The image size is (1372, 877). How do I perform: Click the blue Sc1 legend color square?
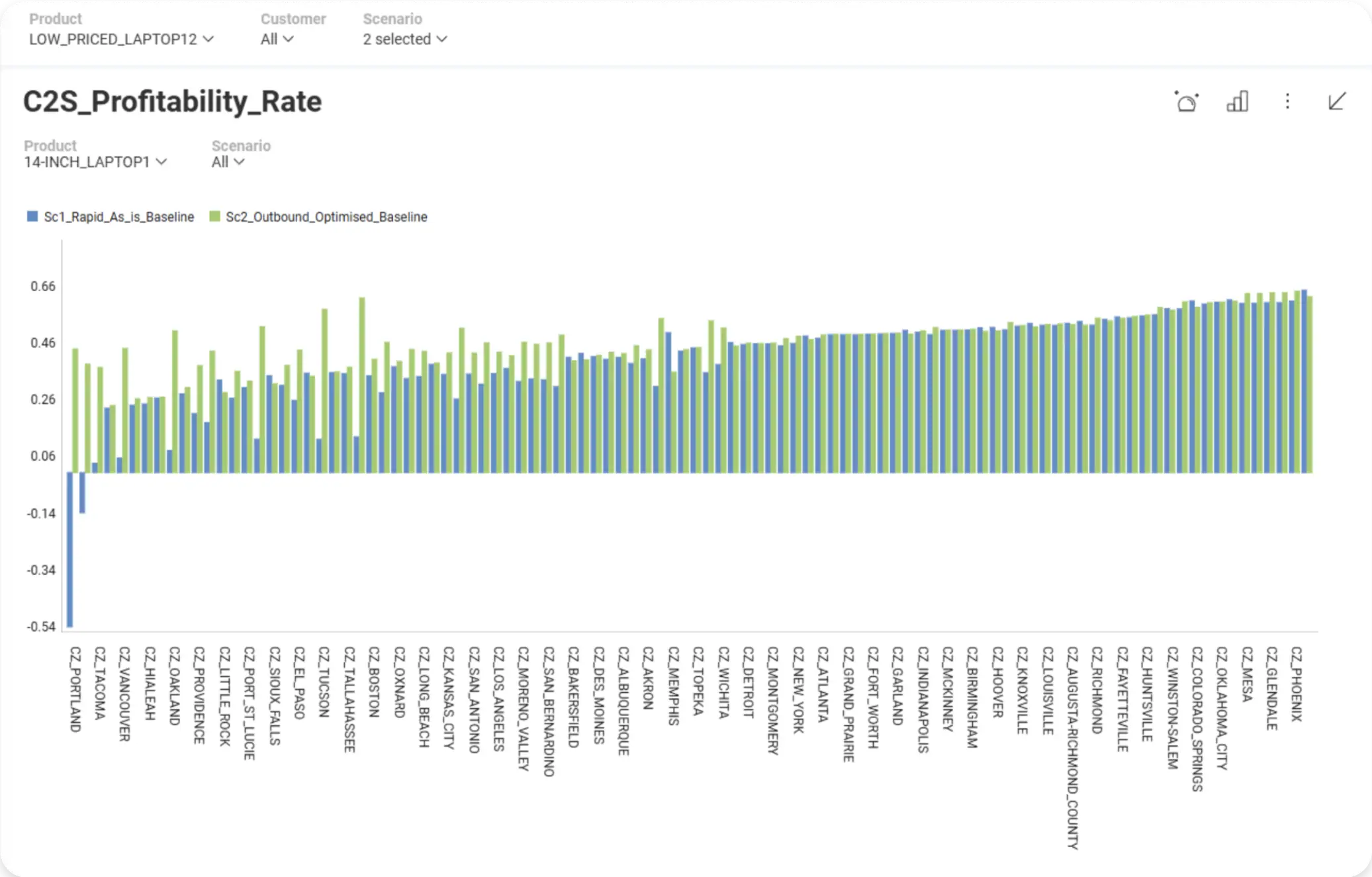tap(32, 216)
